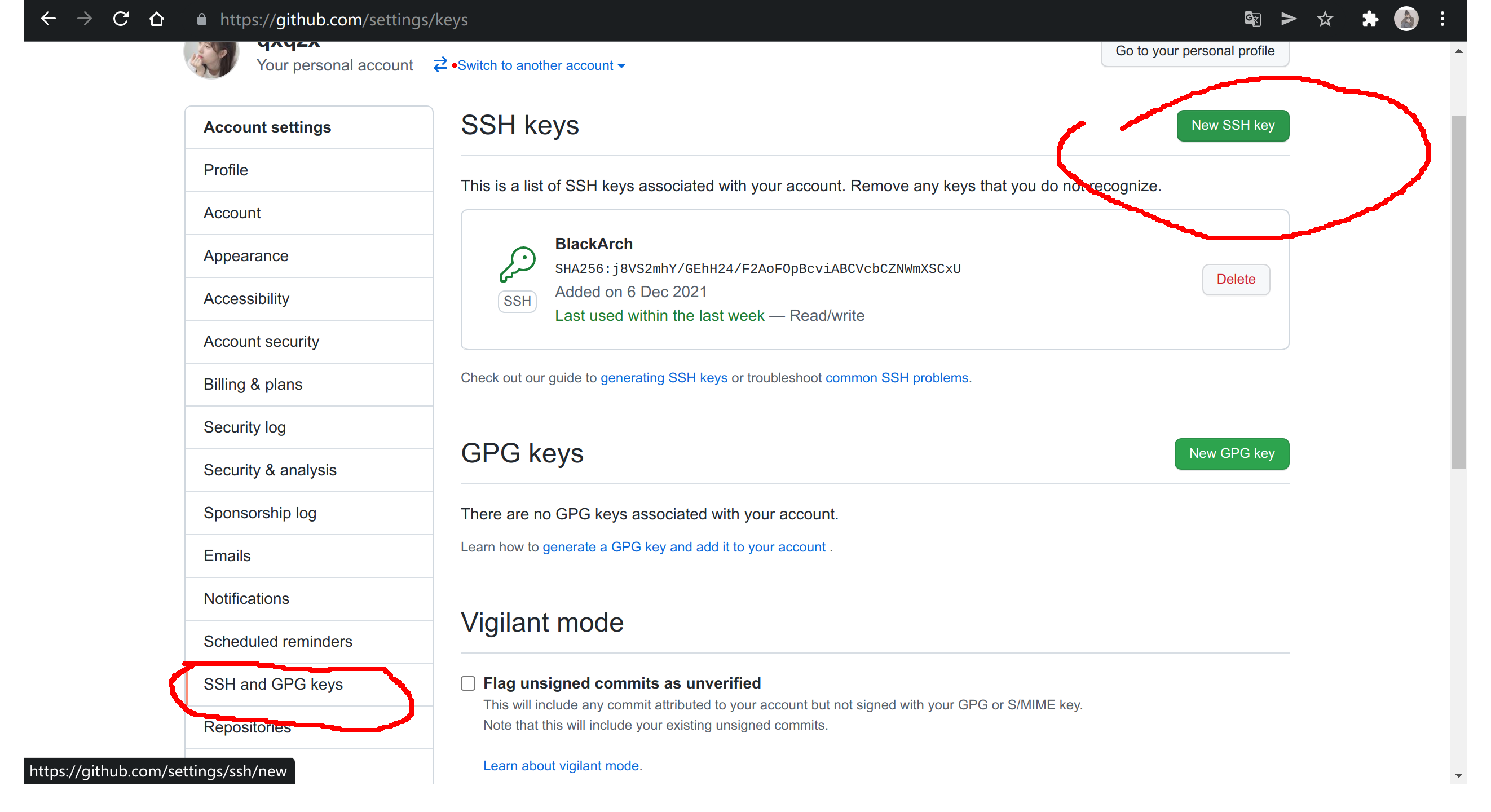Image resolution: width=1491 pixels, height=812 pixels.
Task: Enable Flag unsigned commits as unverified
Action: [467, 683]
